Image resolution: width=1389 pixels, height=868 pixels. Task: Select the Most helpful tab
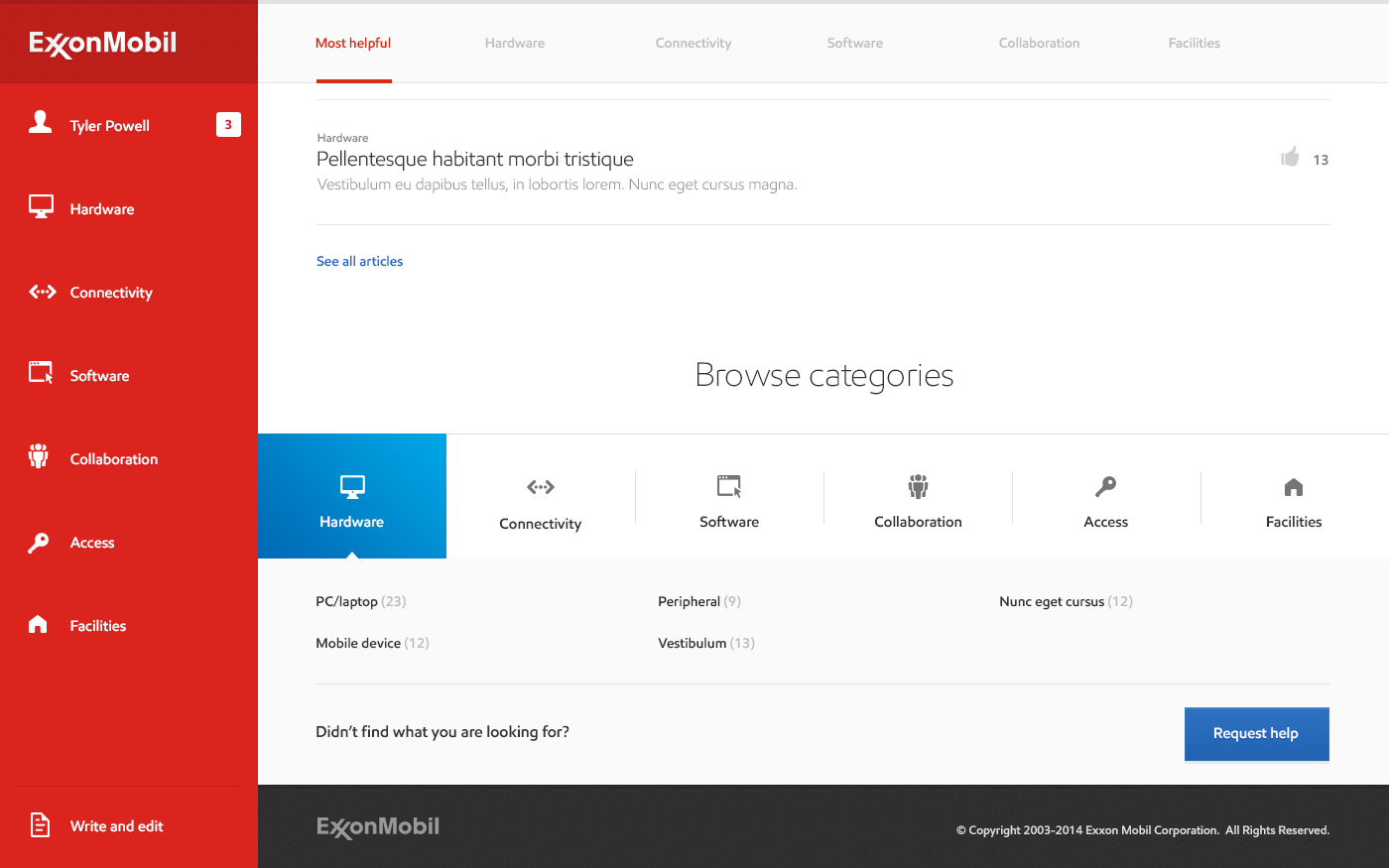353,44
